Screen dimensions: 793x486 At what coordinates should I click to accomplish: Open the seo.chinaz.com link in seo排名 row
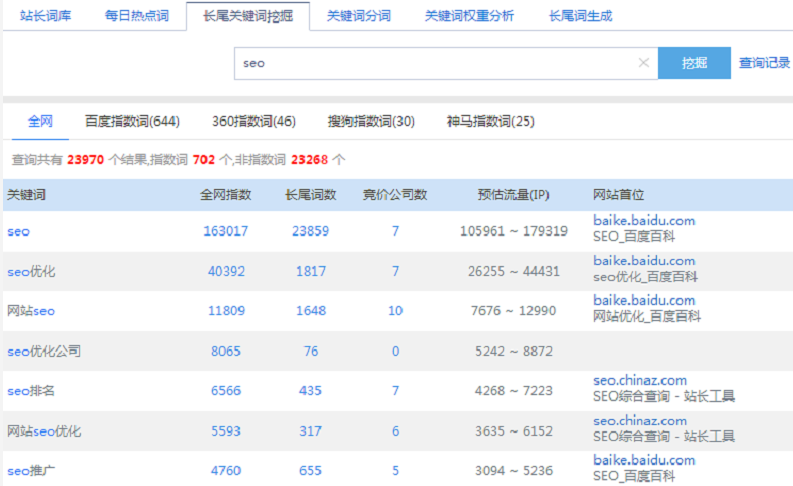[x=639, y=380]
